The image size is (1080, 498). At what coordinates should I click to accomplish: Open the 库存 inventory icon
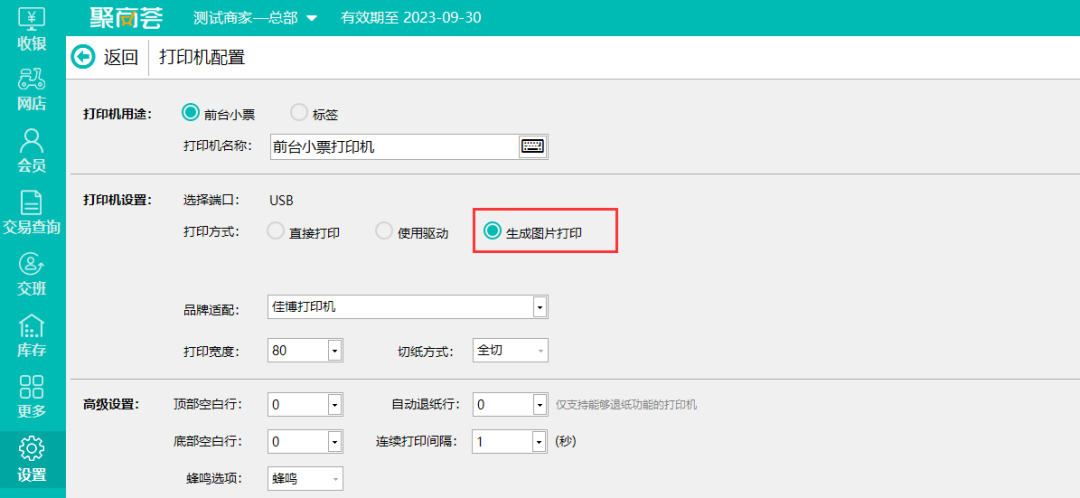(32, 335)
